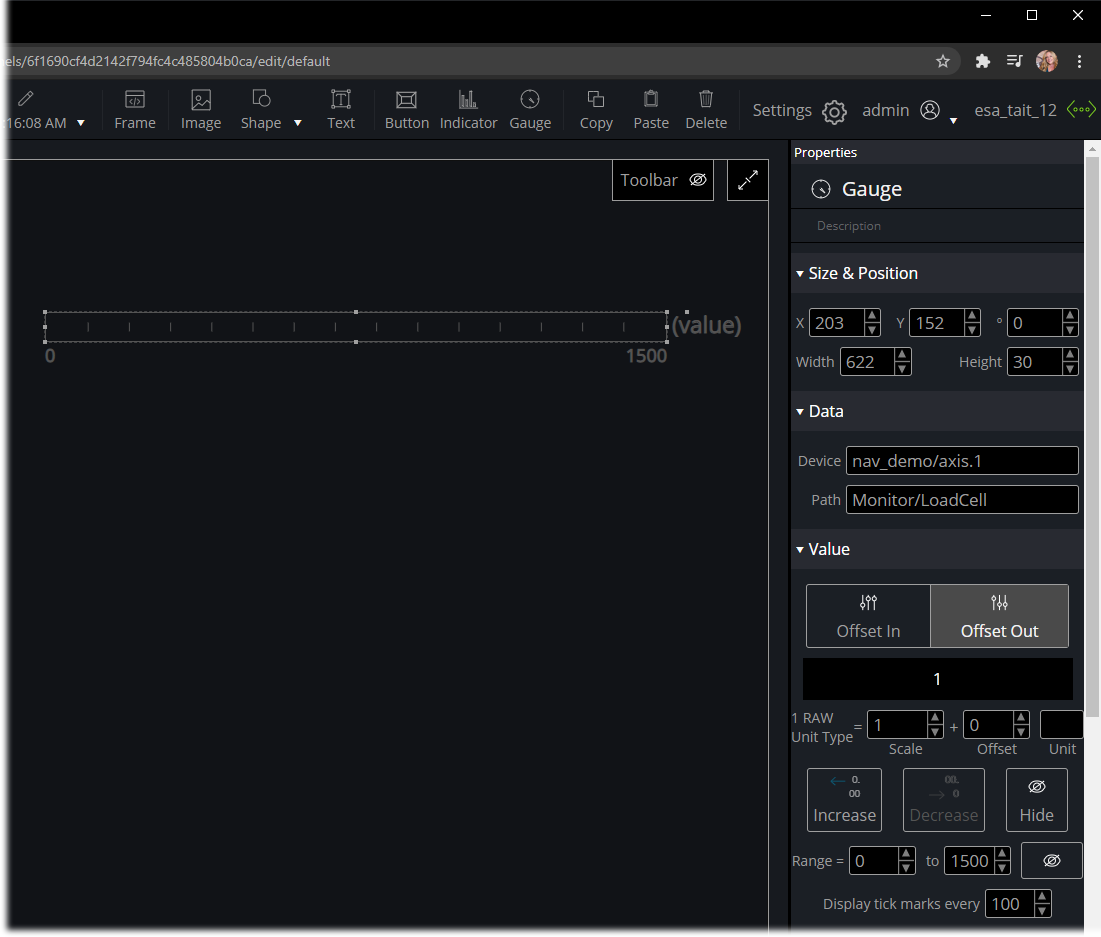The height and width of the screenshot is (937, 1101).
Task: Select the gauge bar on the canvas
Action: 356,327
